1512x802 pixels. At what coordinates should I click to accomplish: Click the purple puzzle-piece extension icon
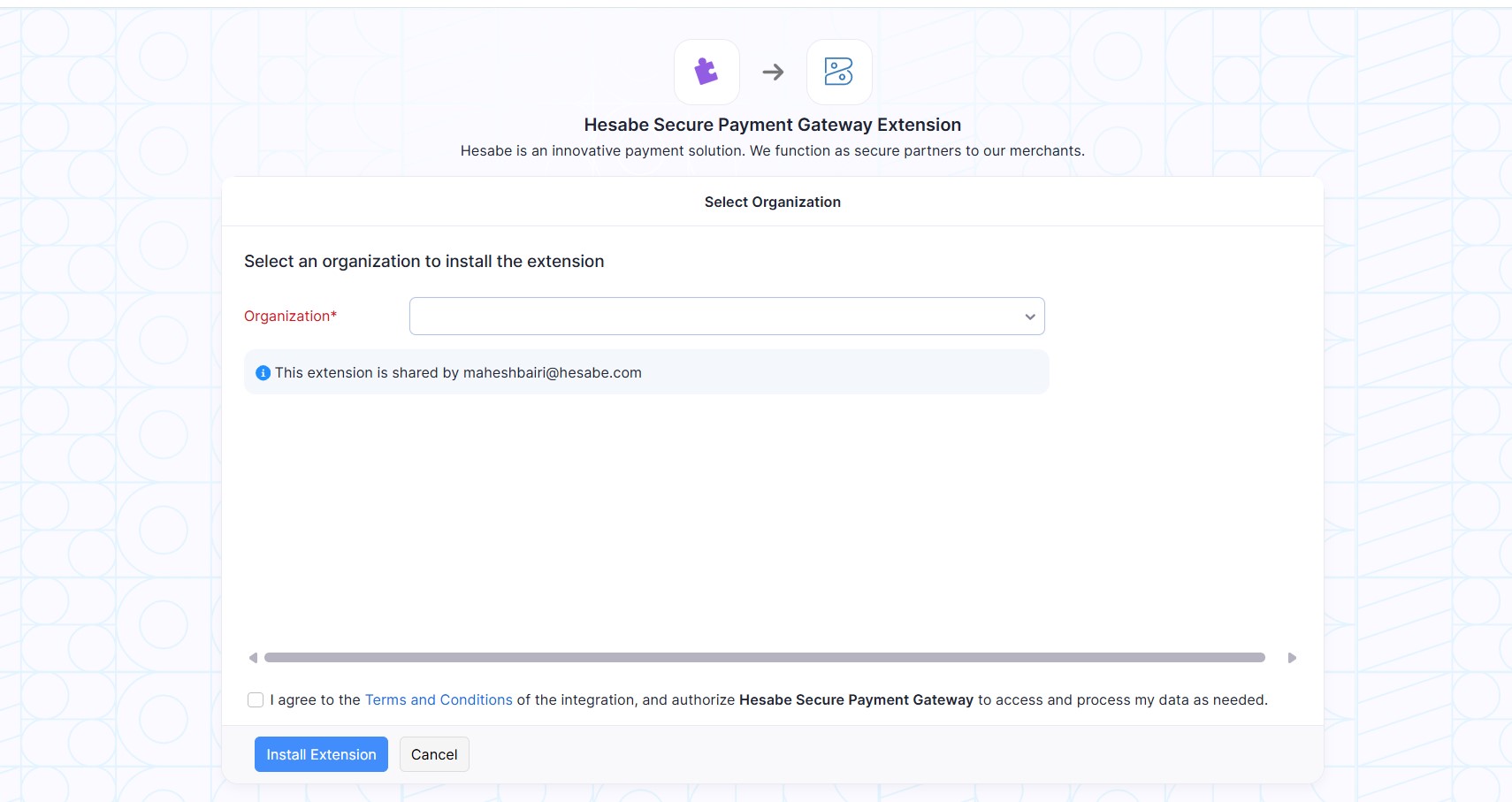click(x=706, y=72)
